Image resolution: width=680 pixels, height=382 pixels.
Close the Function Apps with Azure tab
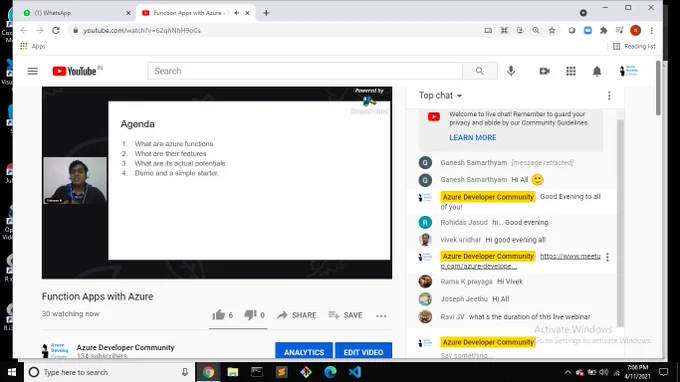click(247, 13)
